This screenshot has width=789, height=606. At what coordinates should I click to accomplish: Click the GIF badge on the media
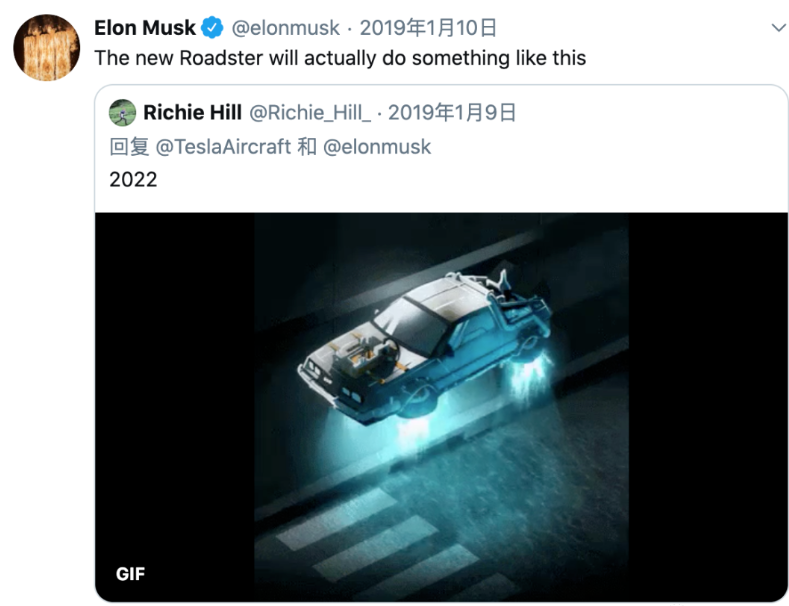click(131, 574)
